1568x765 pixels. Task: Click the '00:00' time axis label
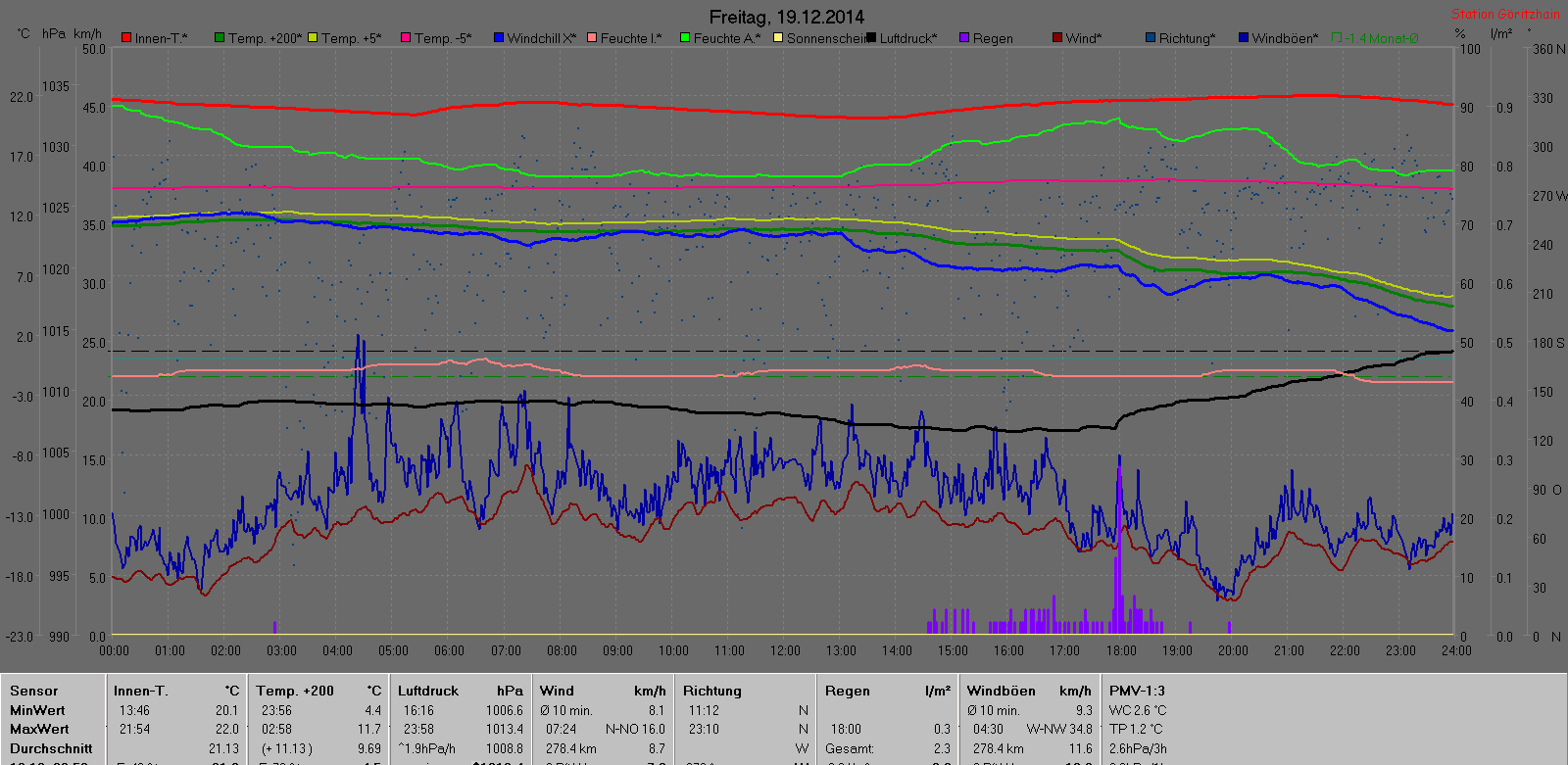(114, 650)
